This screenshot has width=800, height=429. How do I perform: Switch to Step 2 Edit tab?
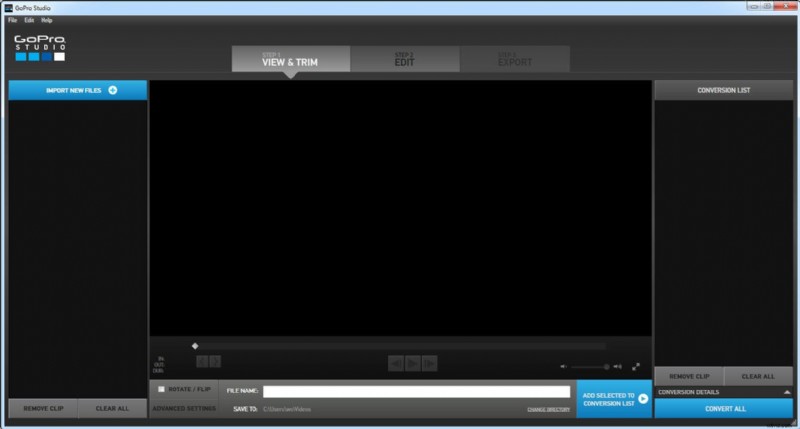pos(404,59)
